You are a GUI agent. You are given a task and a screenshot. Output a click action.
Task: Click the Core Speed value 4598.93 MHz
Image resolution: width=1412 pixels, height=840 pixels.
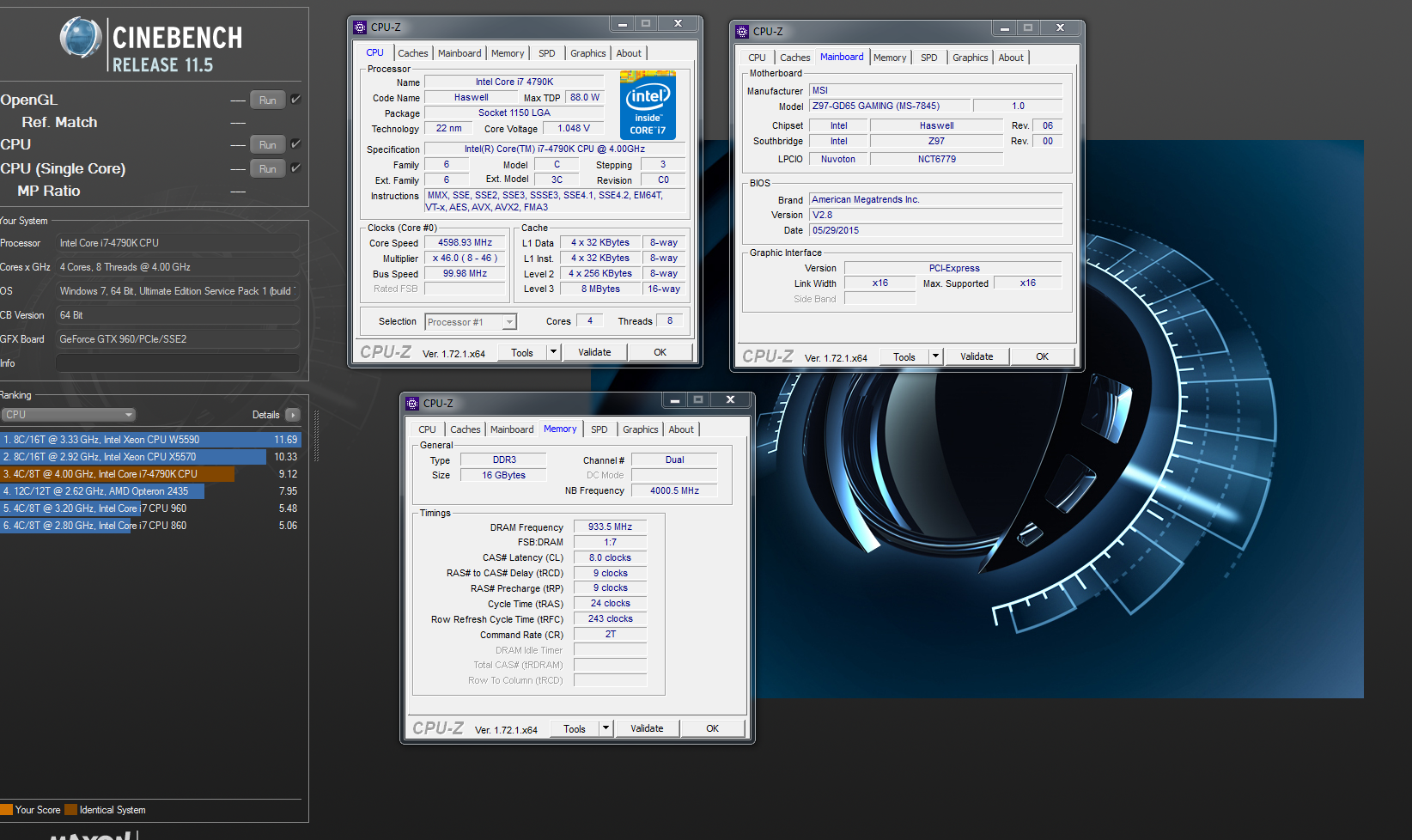[x=465, y=243]
